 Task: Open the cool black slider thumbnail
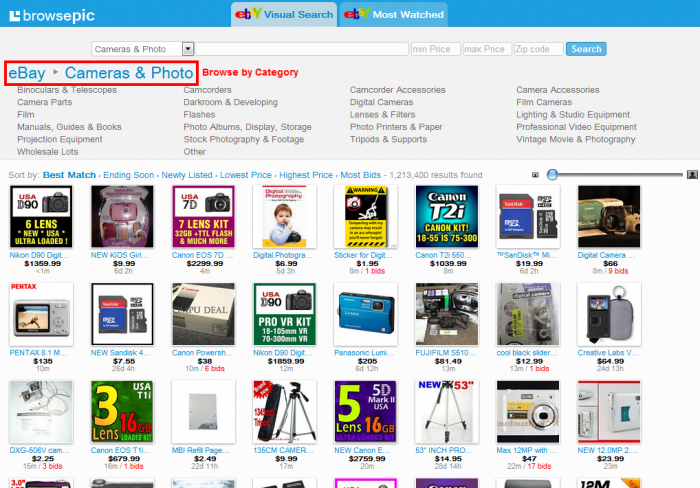pos(528,314)
